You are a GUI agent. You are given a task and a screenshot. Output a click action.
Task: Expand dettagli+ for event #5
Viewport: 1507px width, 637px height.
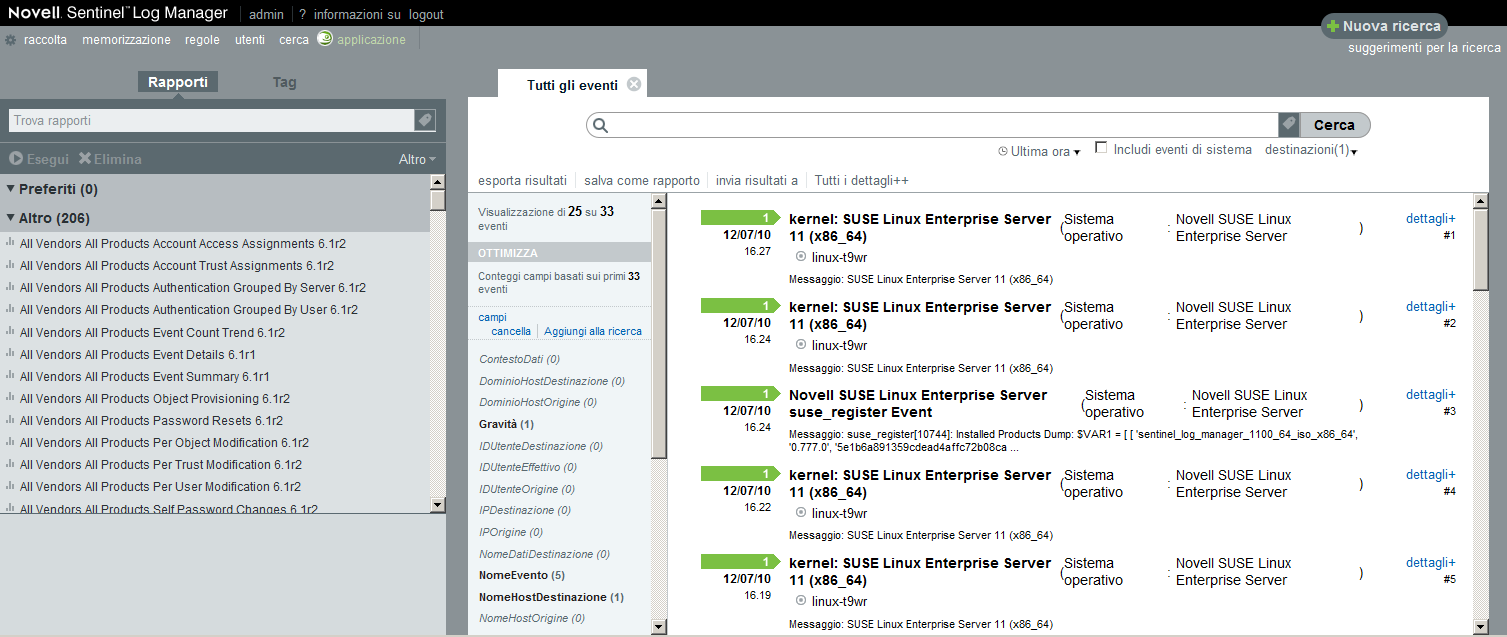pyautogui.click(x=1431, y=562)
